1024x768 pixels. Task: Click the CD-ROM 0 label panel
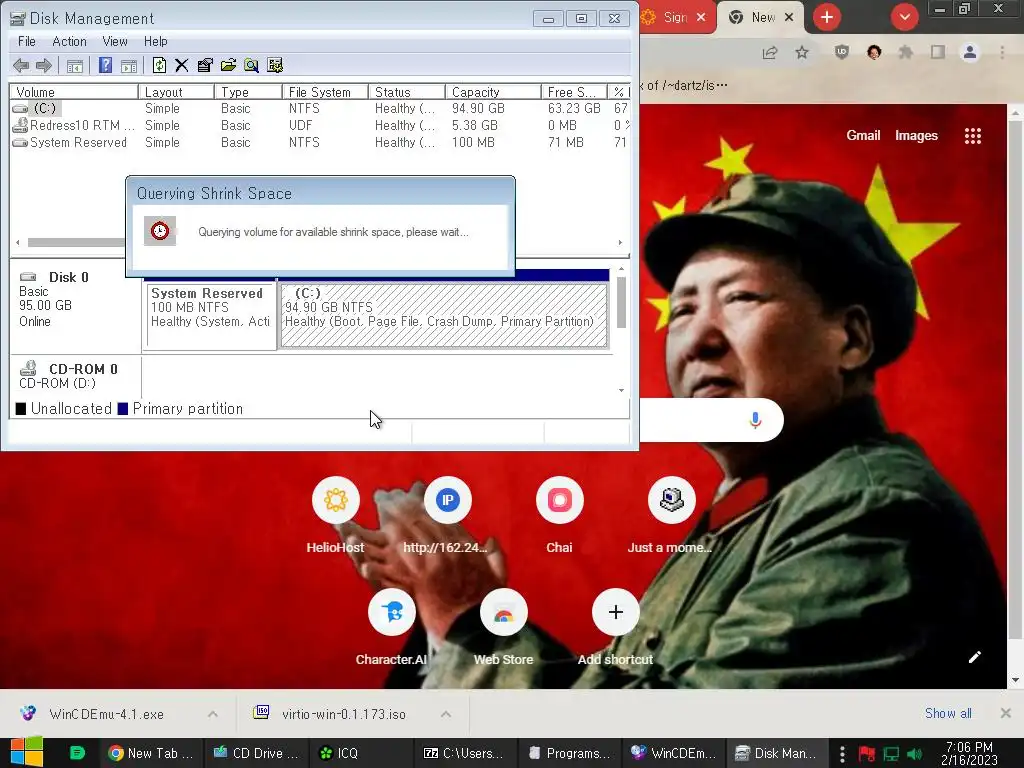[76, 376]
